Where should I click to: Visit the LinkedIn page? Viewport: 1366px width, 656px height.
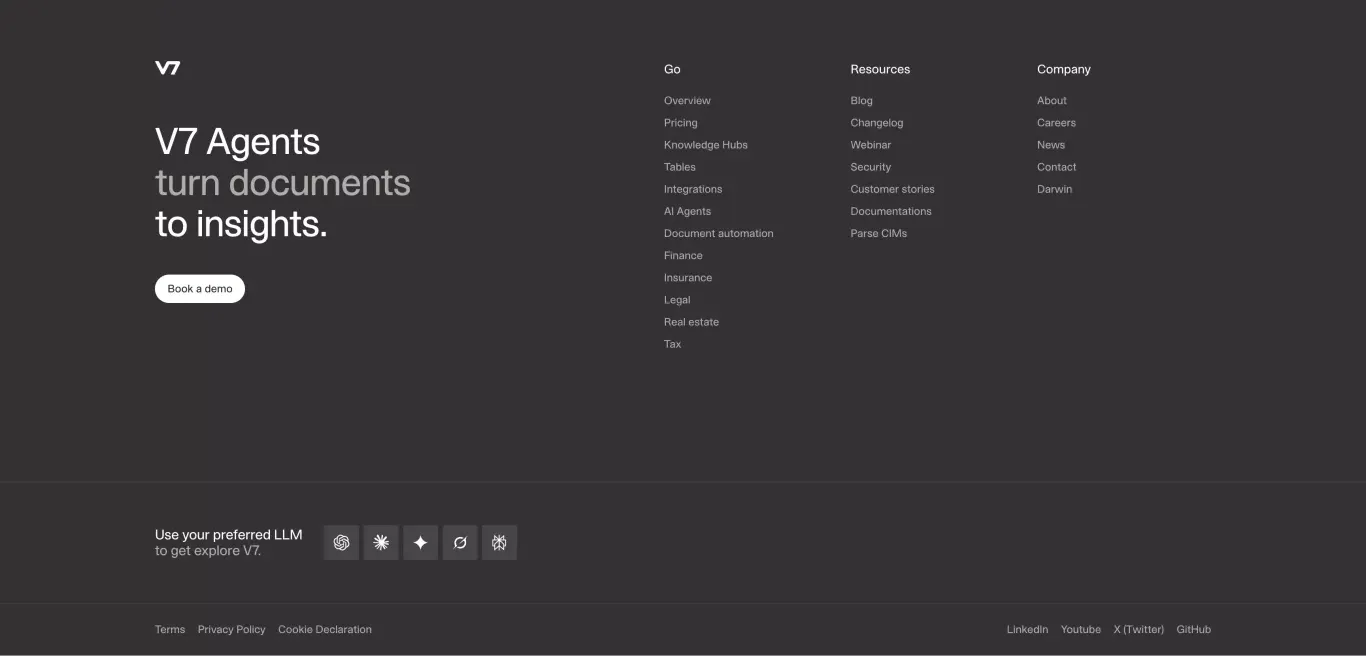pyautogui.click(x=1027, y=630)
